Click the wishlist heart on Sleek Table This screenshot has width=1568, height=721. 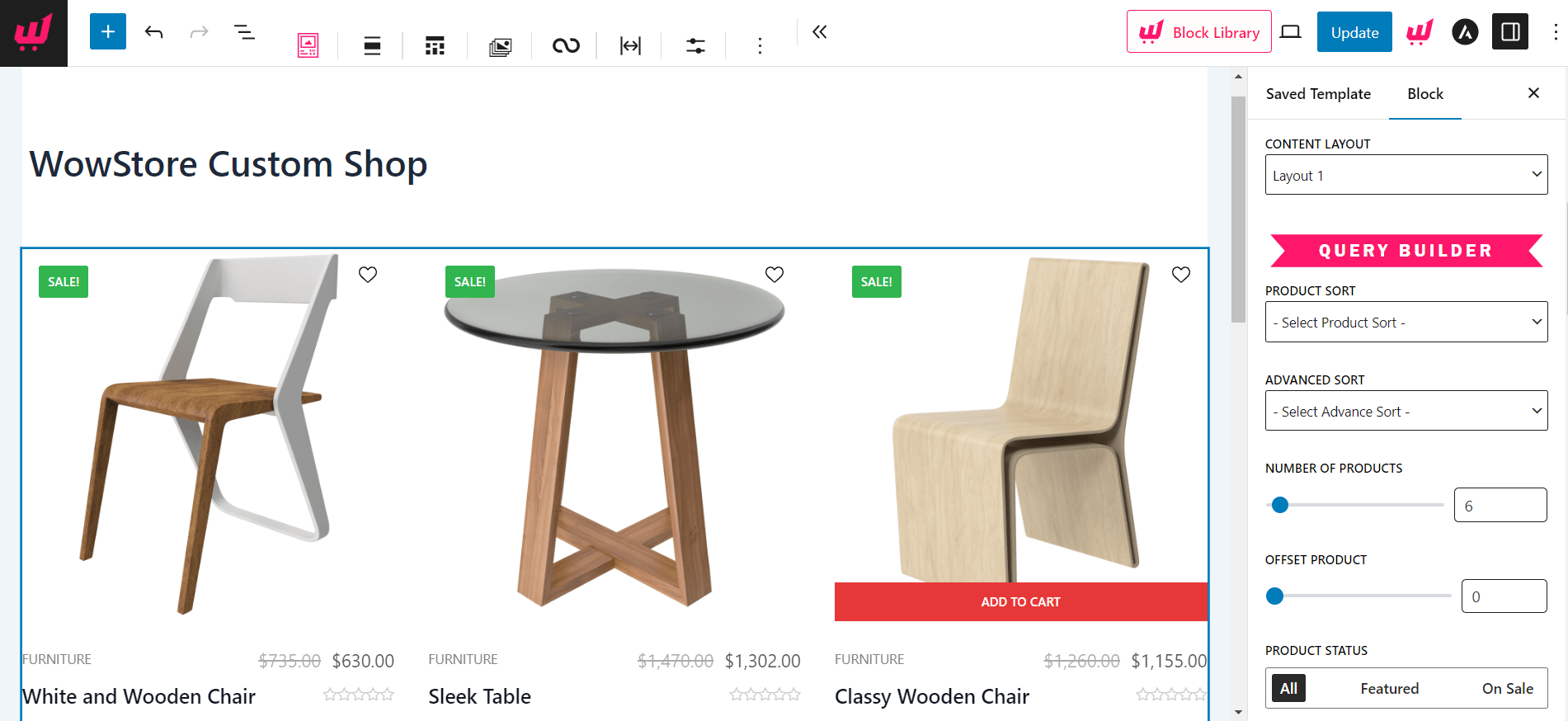coord(774,274)
